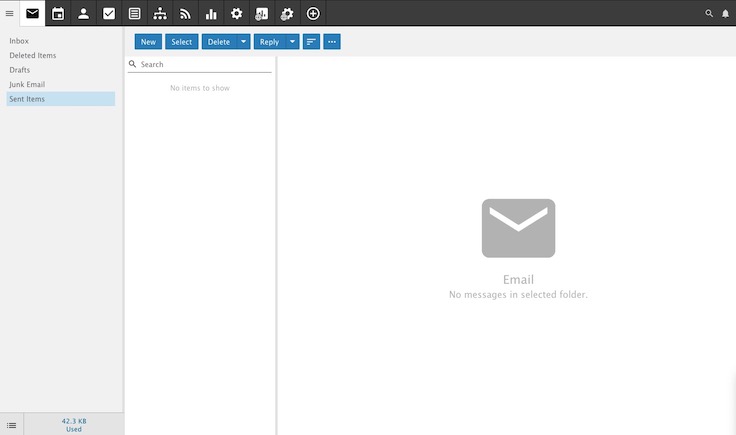The height and width of the screenshot is (435, 736).
Task: Open the Notes page icon
Action: (135, 13)
